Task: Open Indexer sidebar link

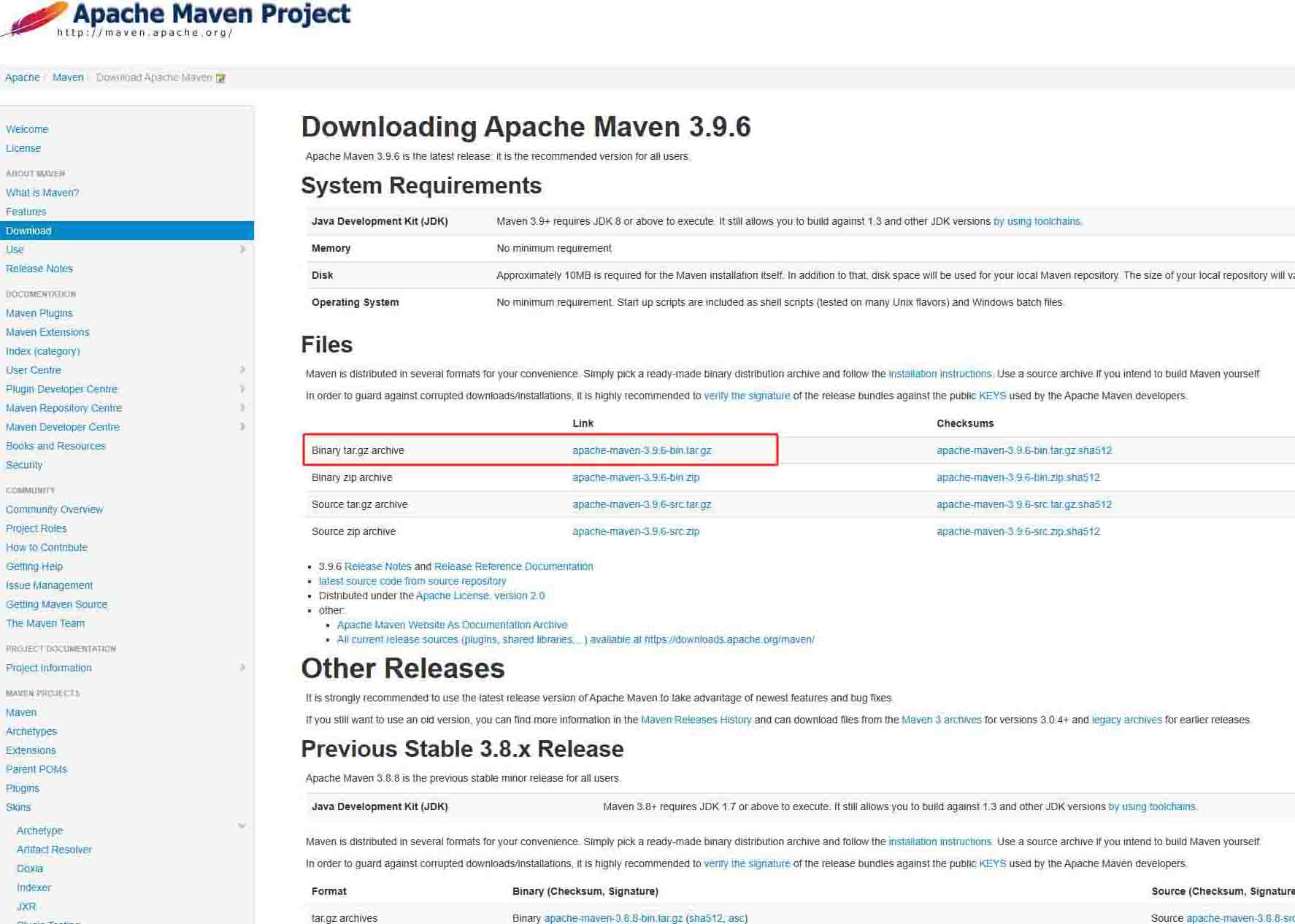Action: [x=34, y=888]
